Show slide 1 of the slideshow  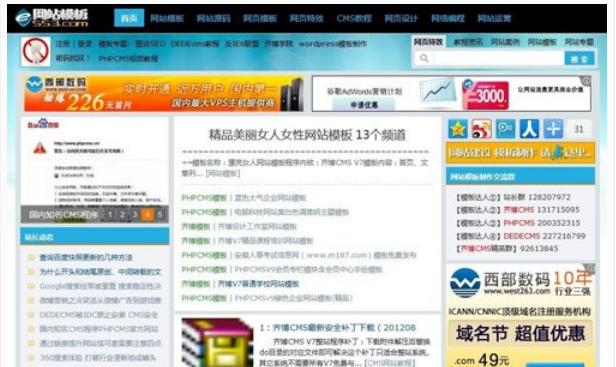tap(110, 215)
